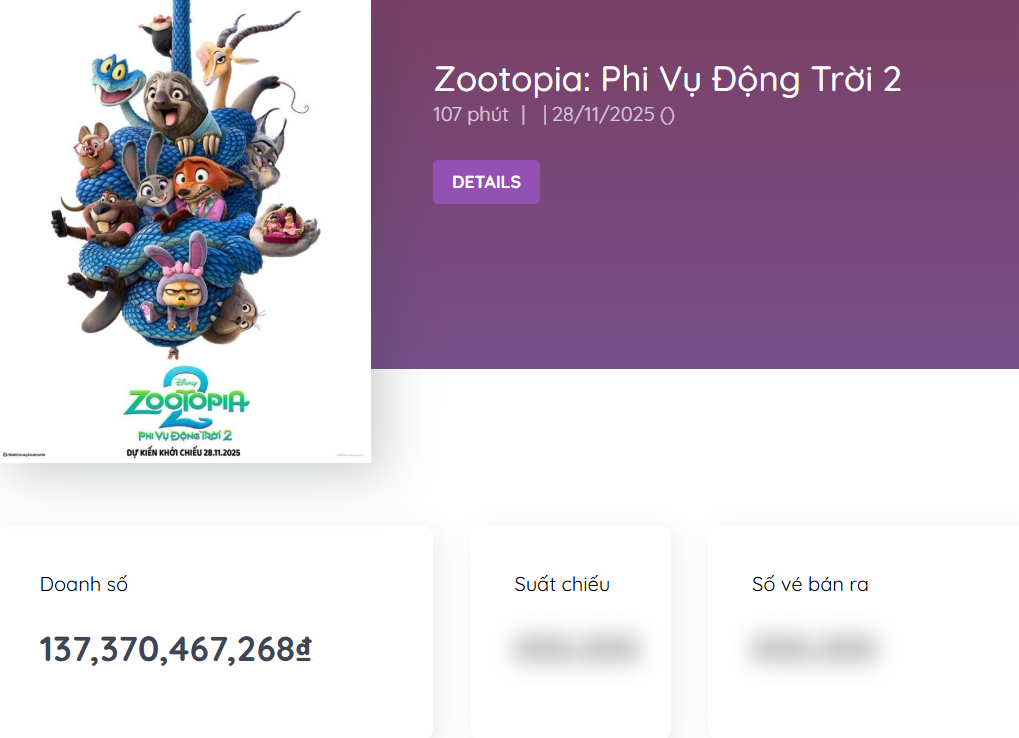Viewport: 1019px width, 738px height.
Task: Select the Suất chiếu stat card
Action: tap(569, 630)
